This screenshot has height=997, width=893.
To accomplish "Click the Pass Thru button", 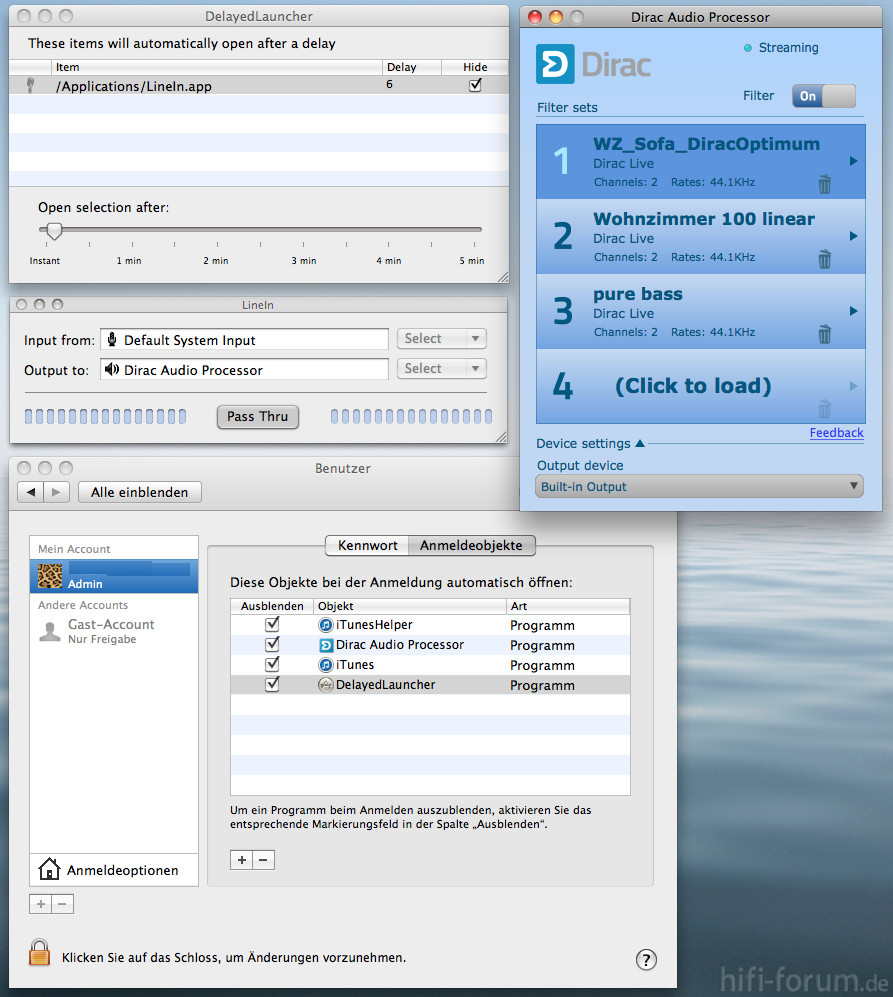I will pos(258,416).
